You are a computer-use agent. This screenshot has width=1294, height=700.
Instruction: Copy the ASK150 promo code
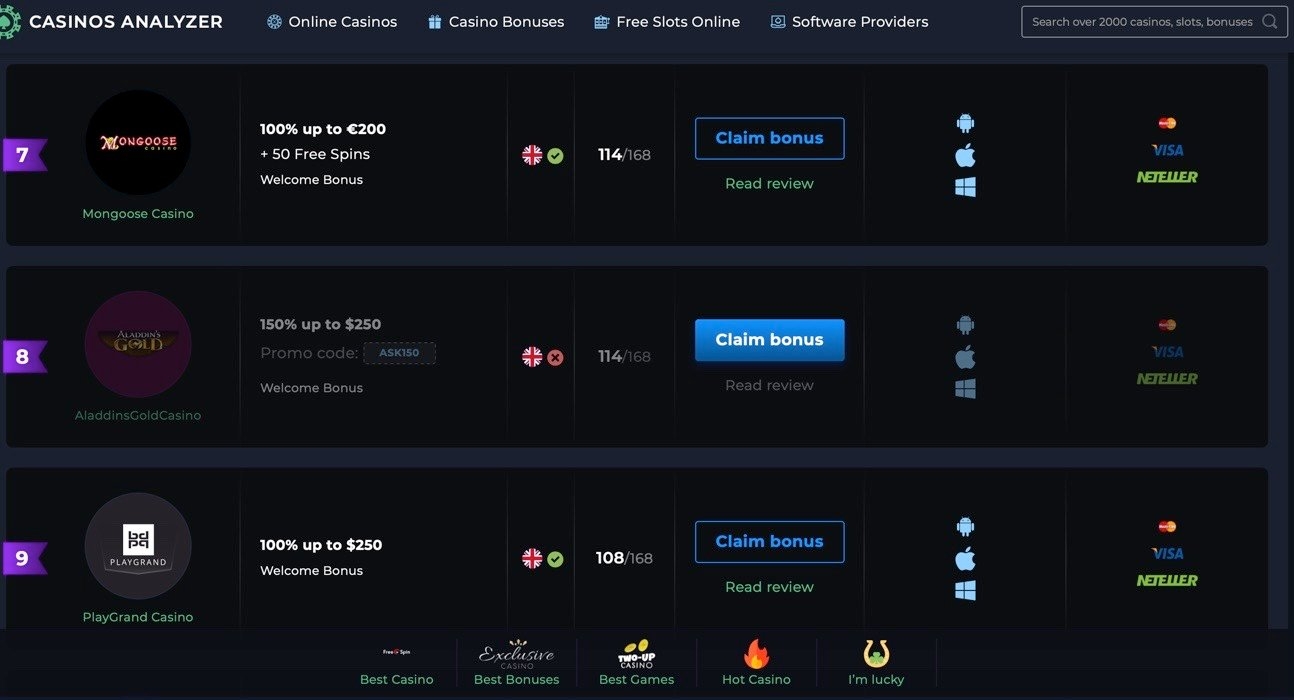[x=399, y=353]
